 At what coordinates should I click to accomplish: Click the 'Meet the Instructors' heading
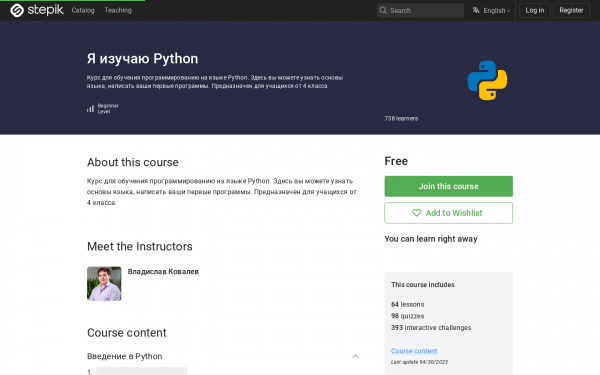[x=140, y=246]
